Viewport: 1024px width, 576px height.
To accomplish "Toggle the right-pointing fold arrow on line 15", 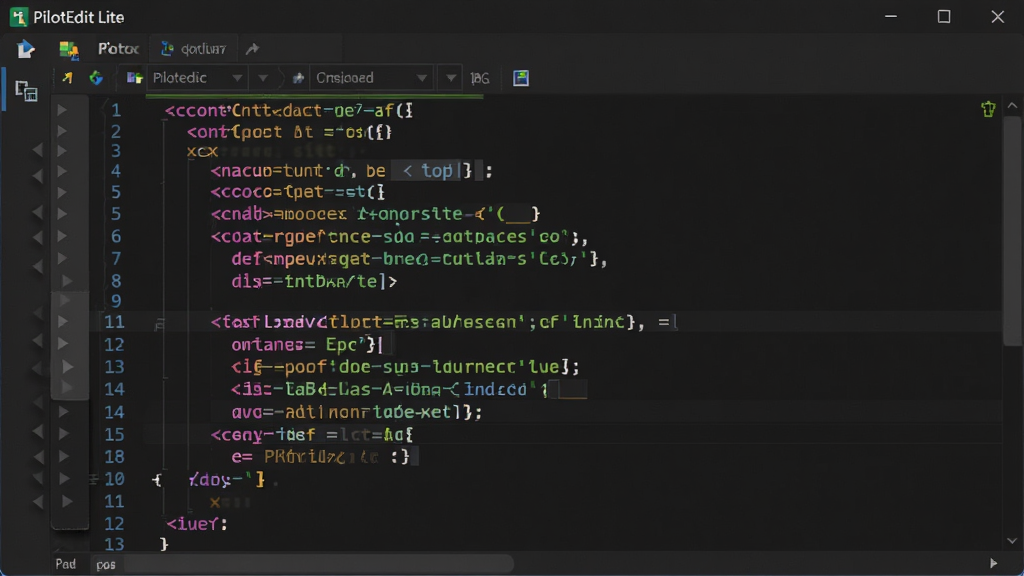I will pos(64,434).
